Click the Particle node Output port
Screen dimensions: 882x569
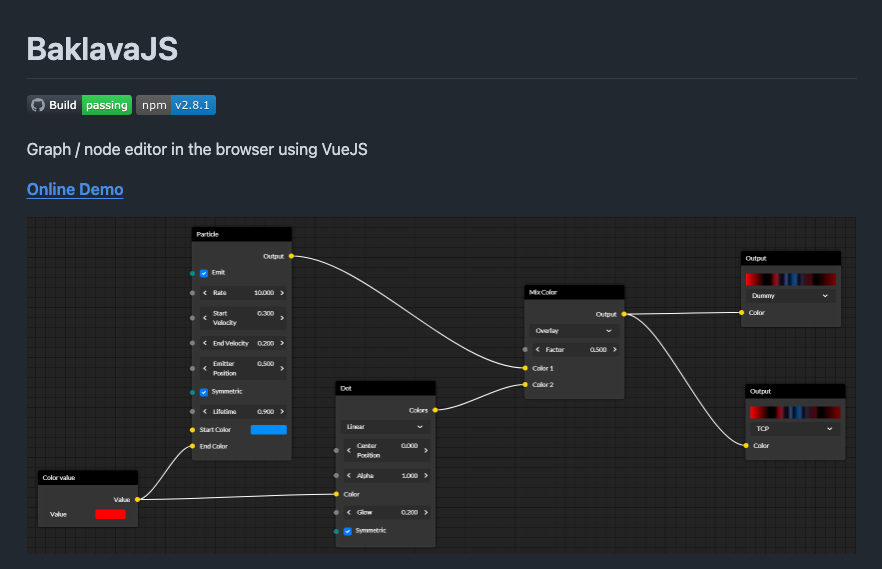point(291,256)
